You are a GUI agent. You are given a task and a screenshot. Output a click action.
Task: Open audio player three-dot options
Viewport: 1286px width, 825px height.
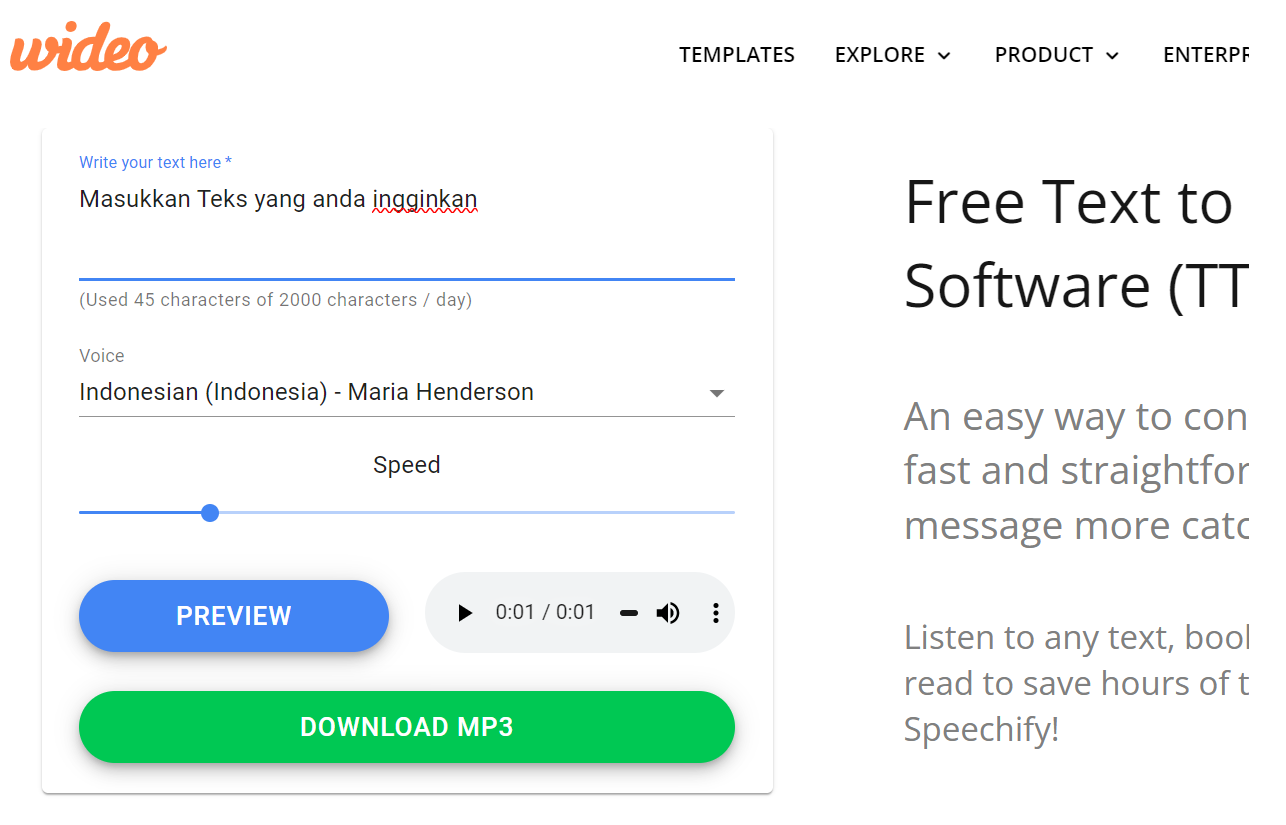(715, 613)
